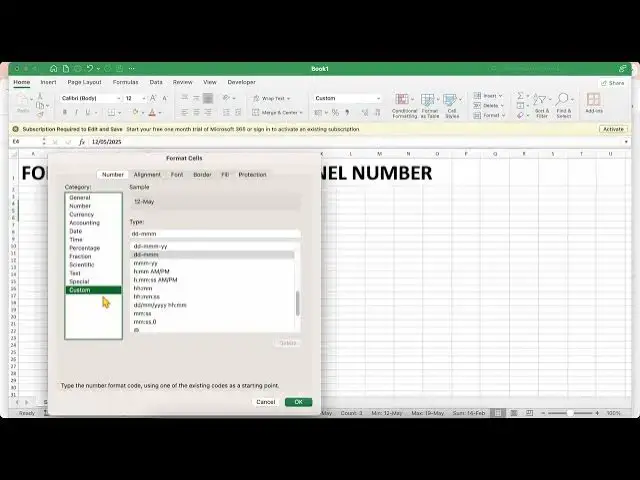Click the Undo arrow icon
640x480 pixels.
pyautogui.click(x=90, y=69)
